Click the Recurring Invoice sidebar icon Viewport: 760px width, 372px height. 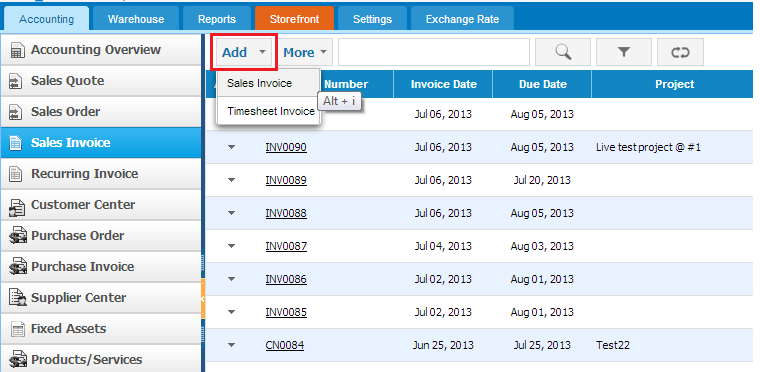[16, 175]
